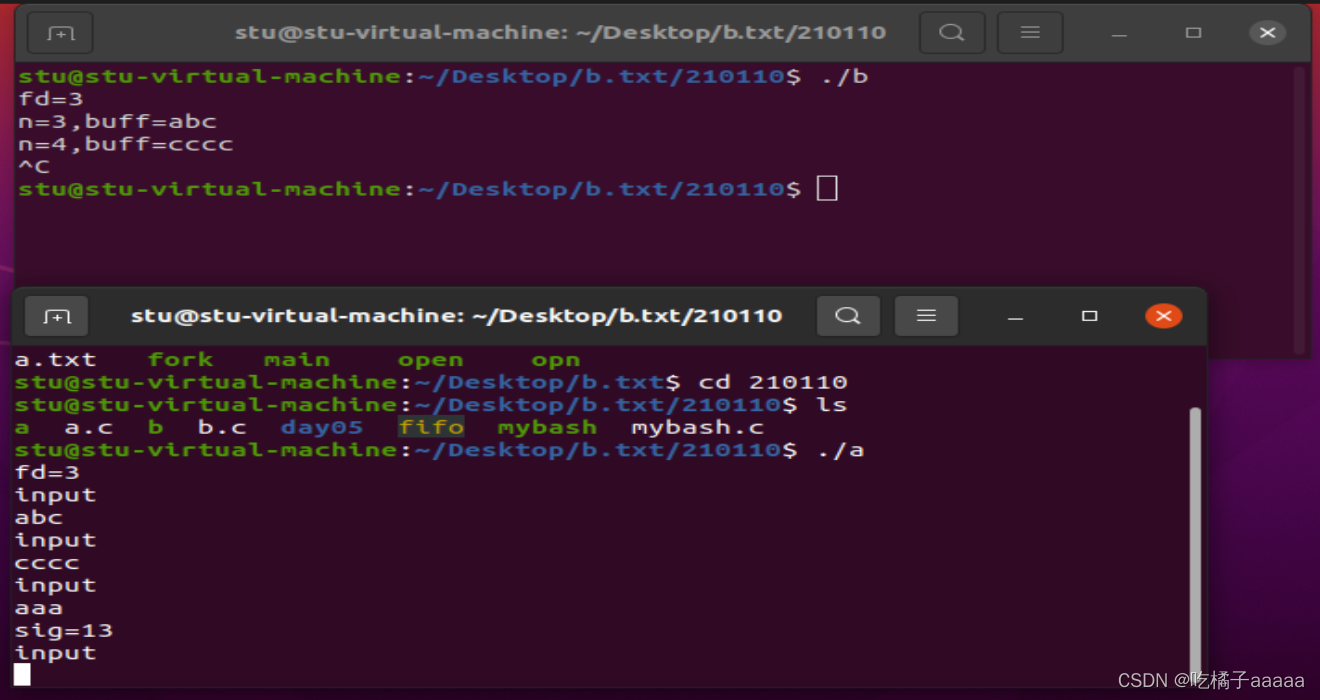Click 'n=4,buff=cccc' output line
The width and height of the screenshot is (1320, 700).
coord(126,145)
